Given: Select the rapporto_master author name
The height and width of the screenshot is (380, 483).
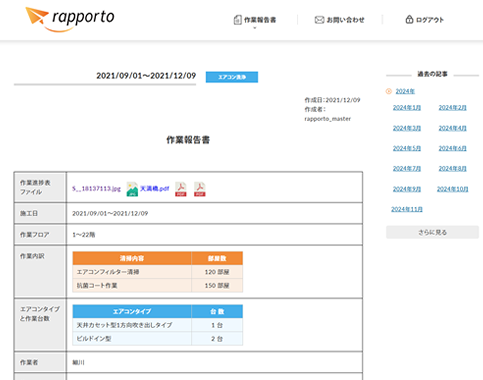Looking at the screenshot, I should [x=328, y=119].
